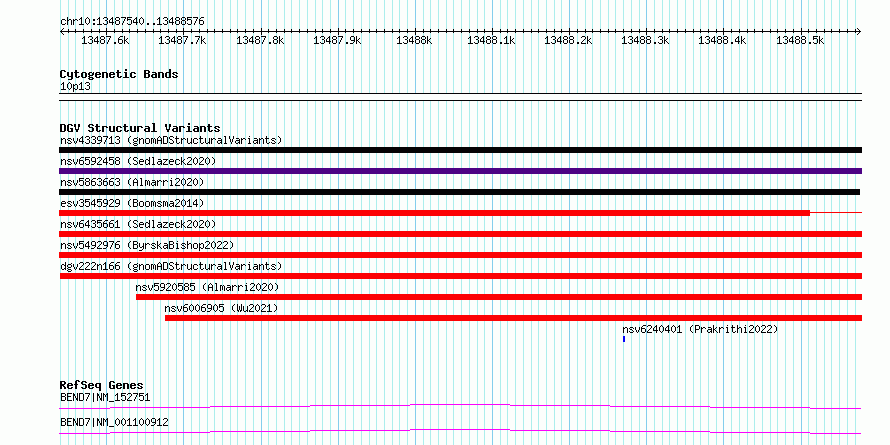The width and height of the screenshot is (890, 445).
Task: Click the 13487.6k ruler position
Action: tap(106, 40)
